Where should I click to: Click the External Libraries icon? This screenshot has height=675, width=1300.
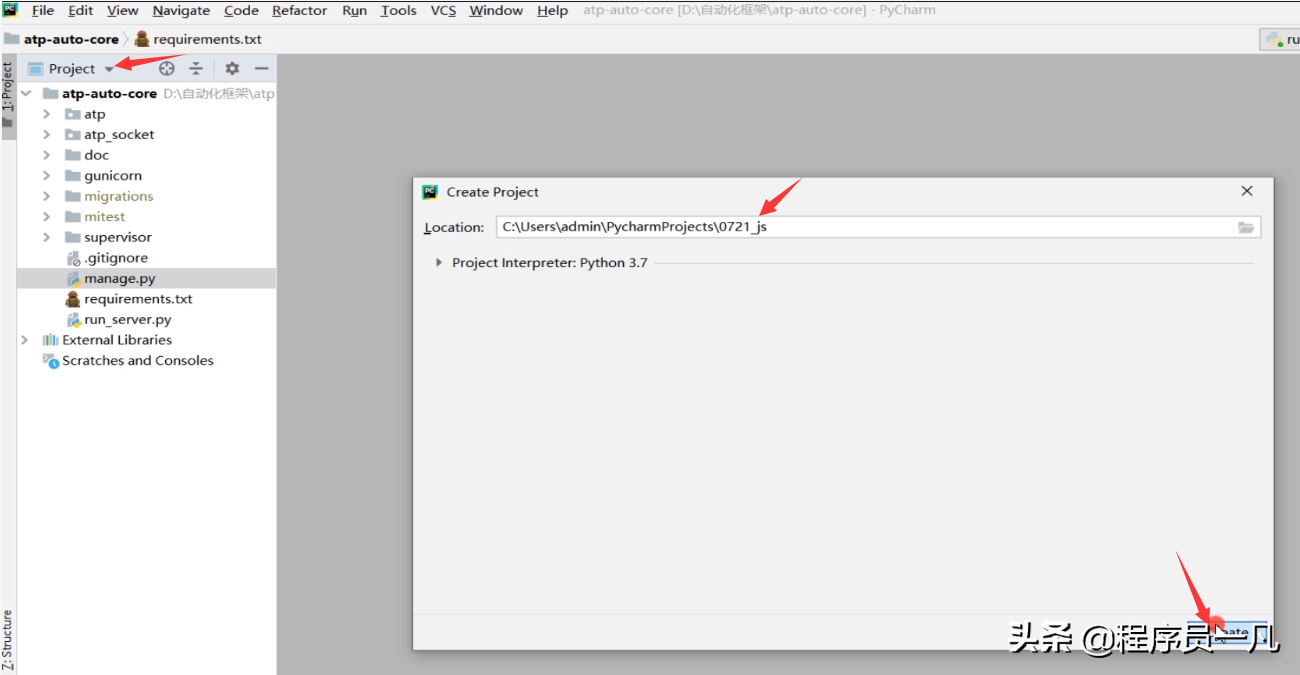coord(50,340)
